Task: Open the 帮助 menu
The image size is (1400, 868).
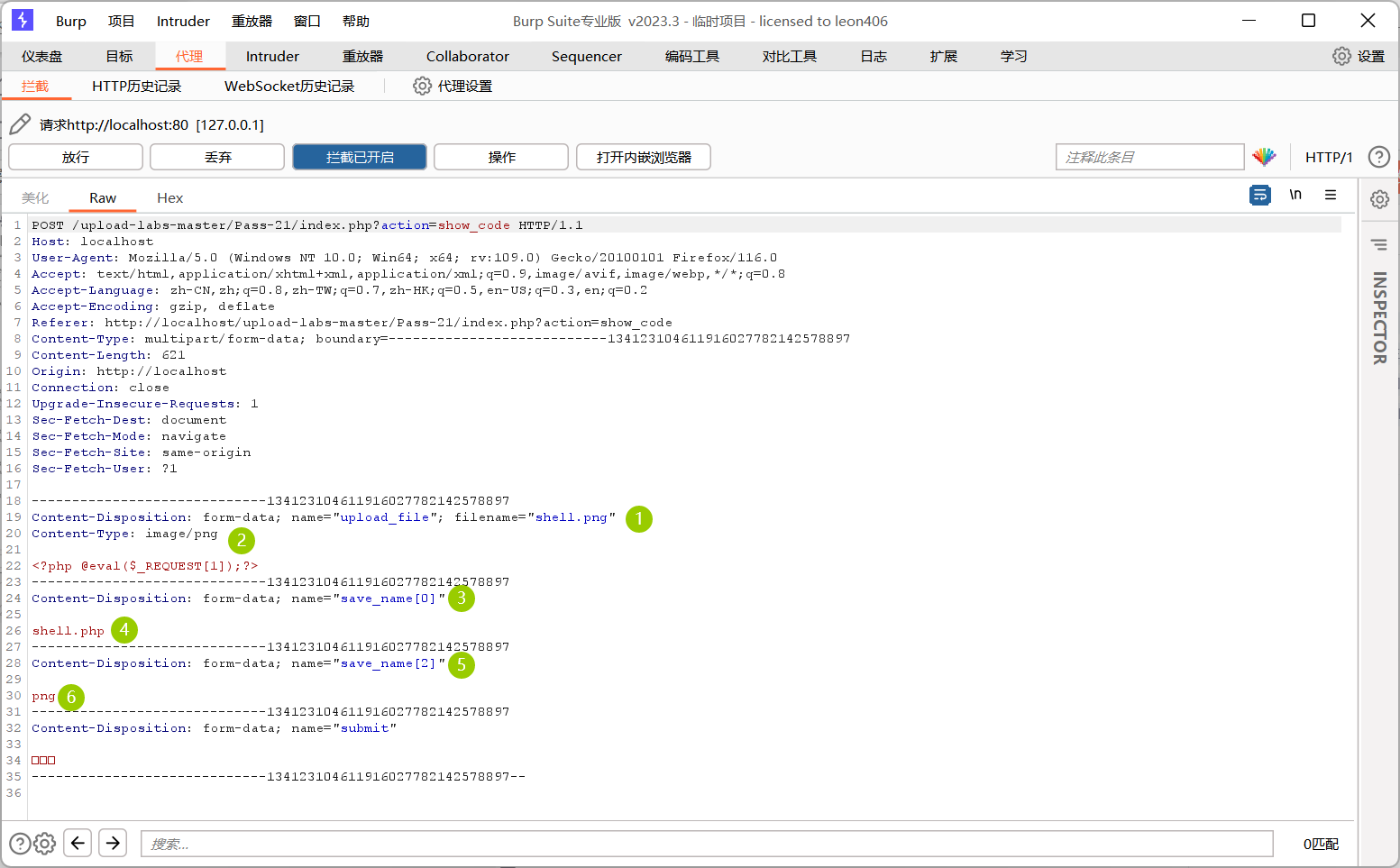Action: click(356, 21)
